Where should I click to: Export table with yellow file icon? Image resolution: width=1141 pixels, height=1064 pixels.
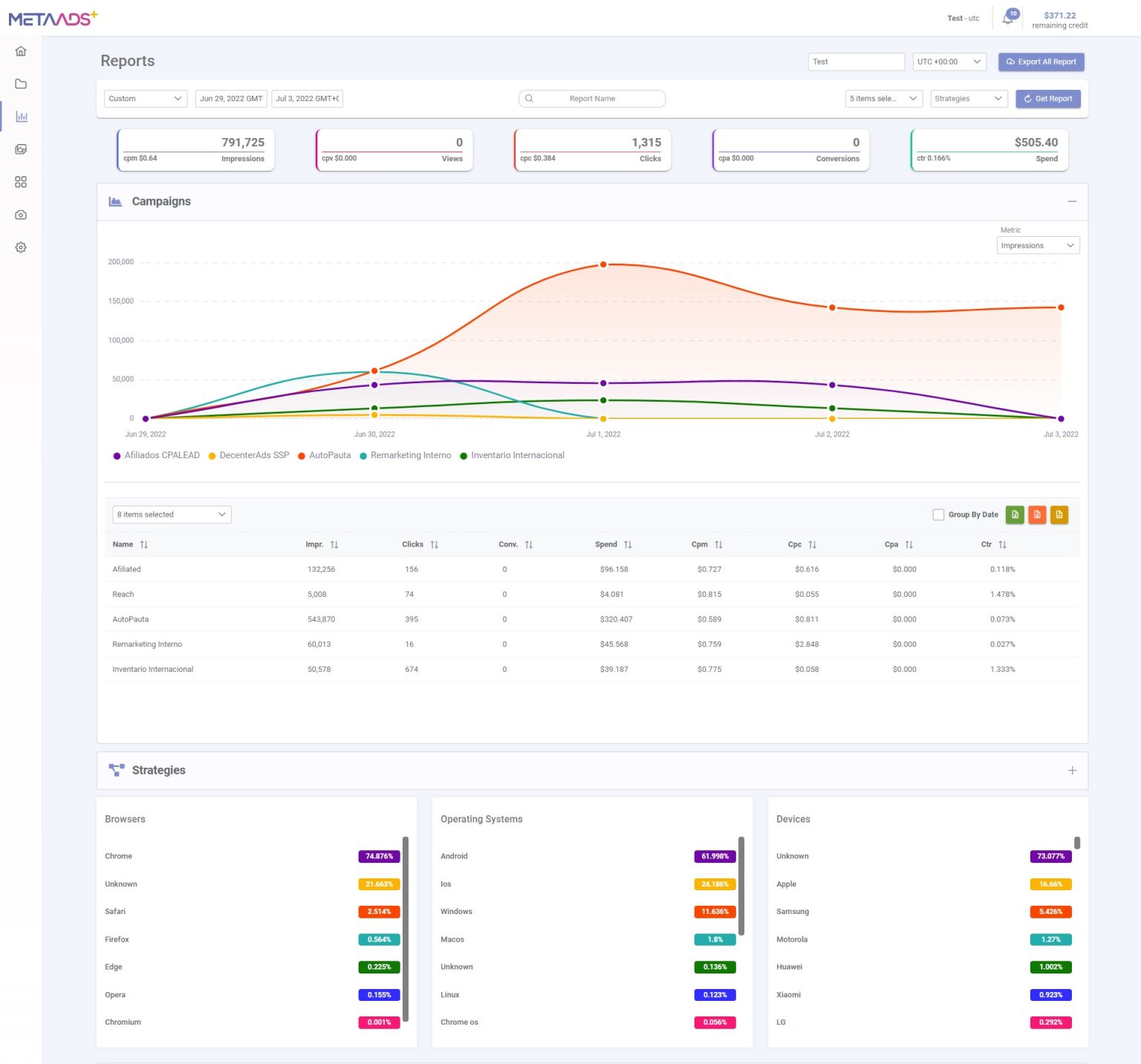pos(1059,515)
